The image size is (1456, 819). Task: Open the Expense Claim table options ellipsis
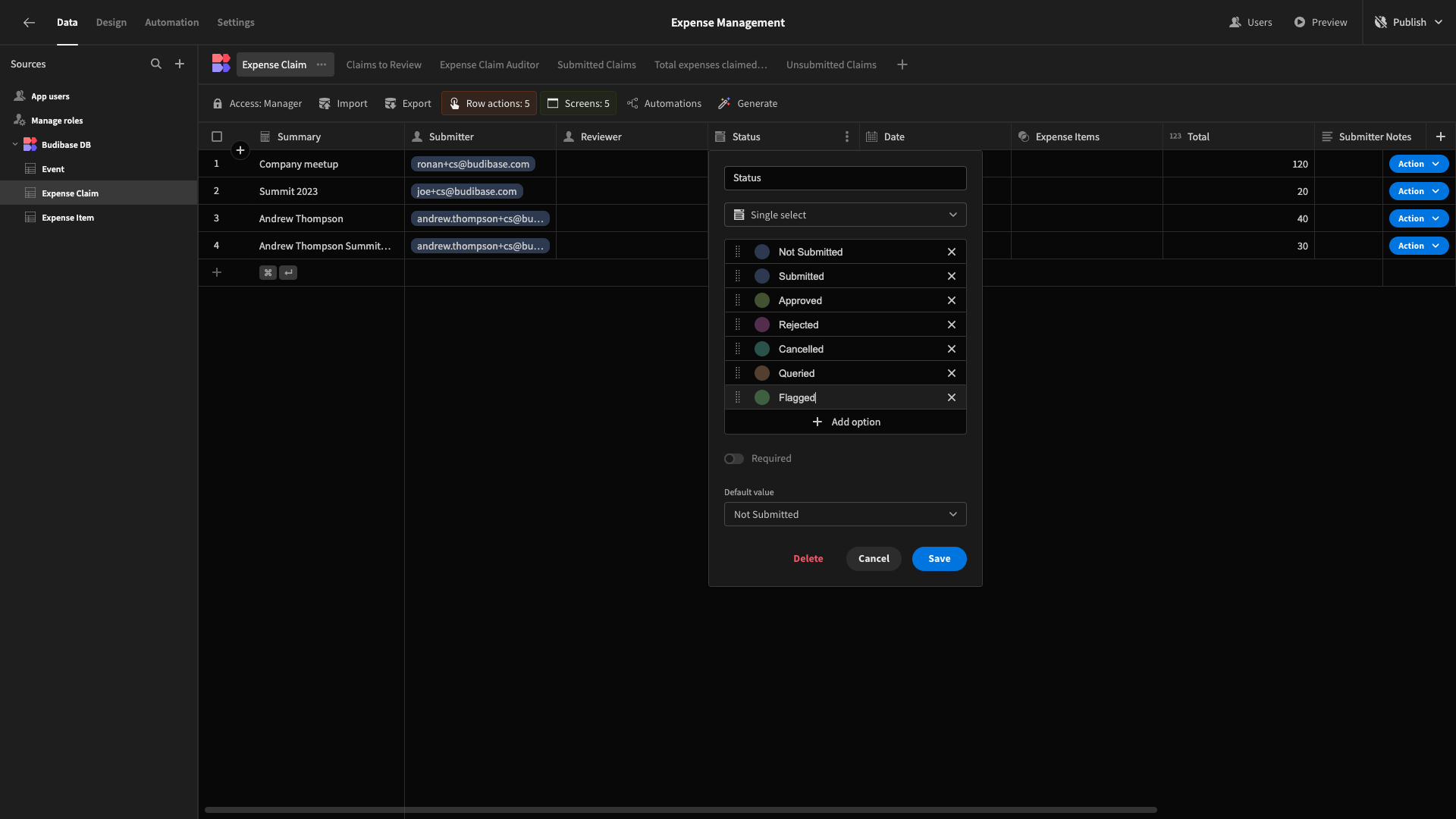pos(322,64)
